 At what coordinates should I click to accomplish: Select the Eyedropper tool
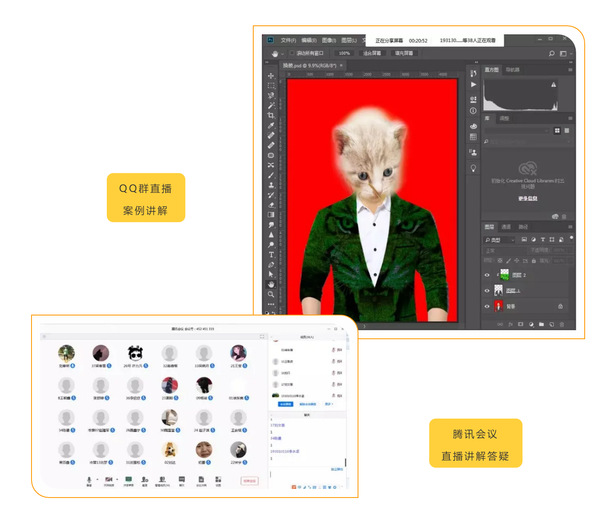[271, 125]
